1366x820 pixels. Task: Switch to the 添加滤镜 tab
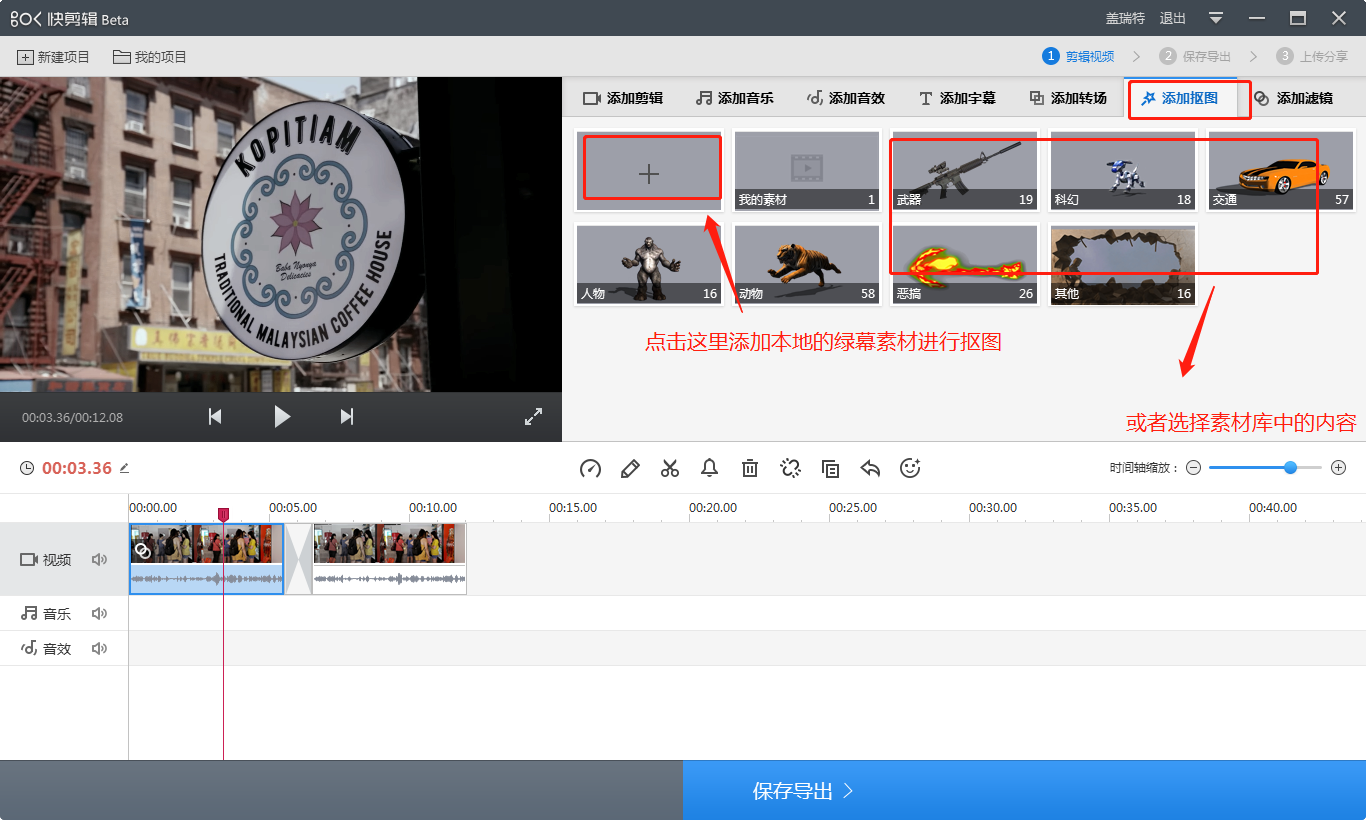coord(1293,98)
